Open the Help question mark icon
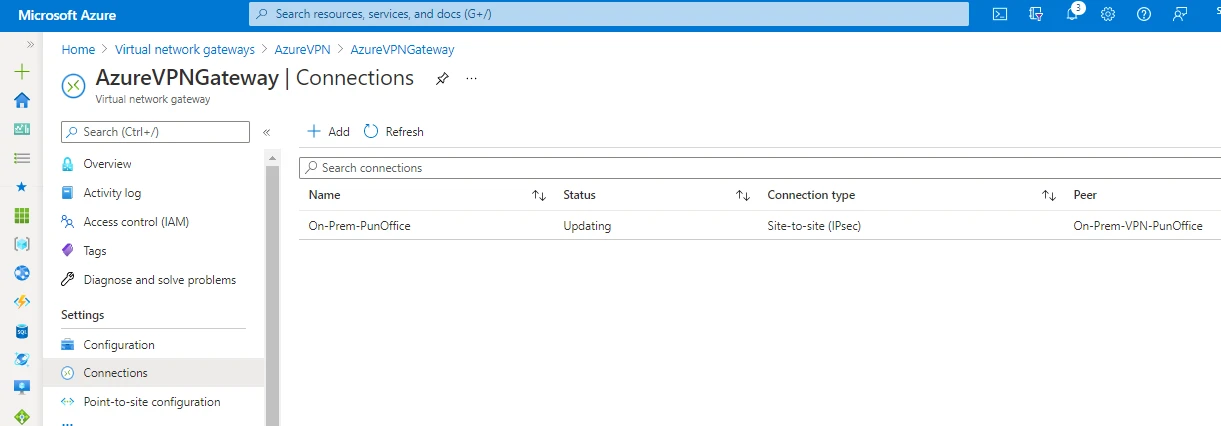 coord(1144,14)
